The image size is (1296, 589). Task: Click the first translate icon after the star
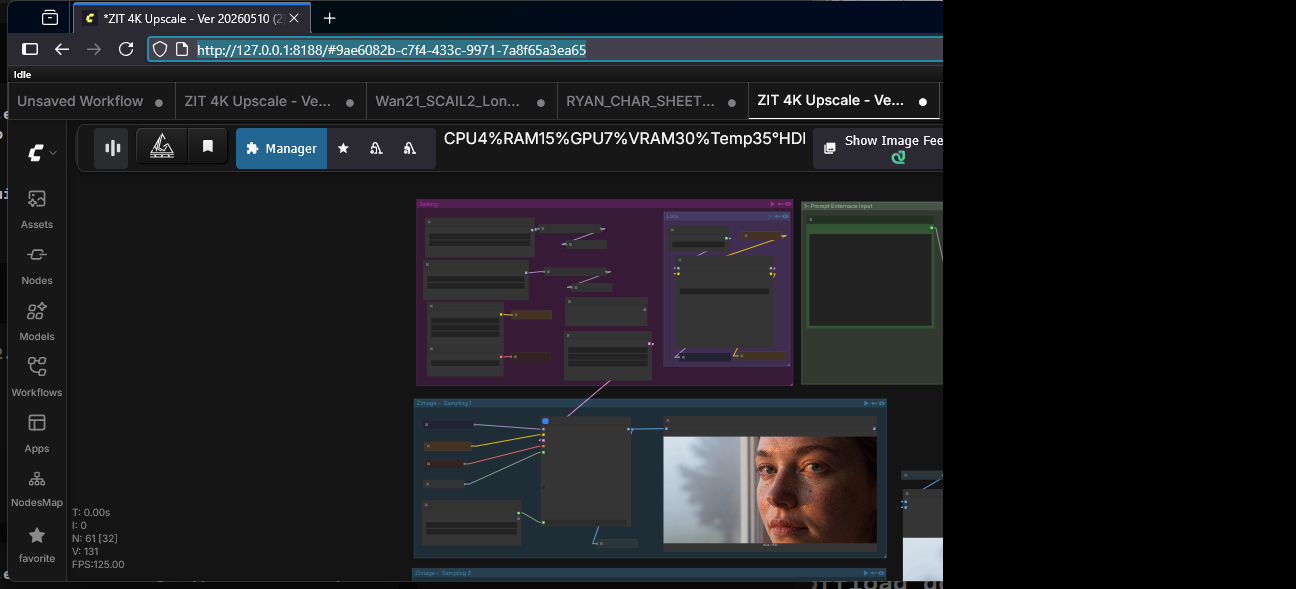pos(376,148)
